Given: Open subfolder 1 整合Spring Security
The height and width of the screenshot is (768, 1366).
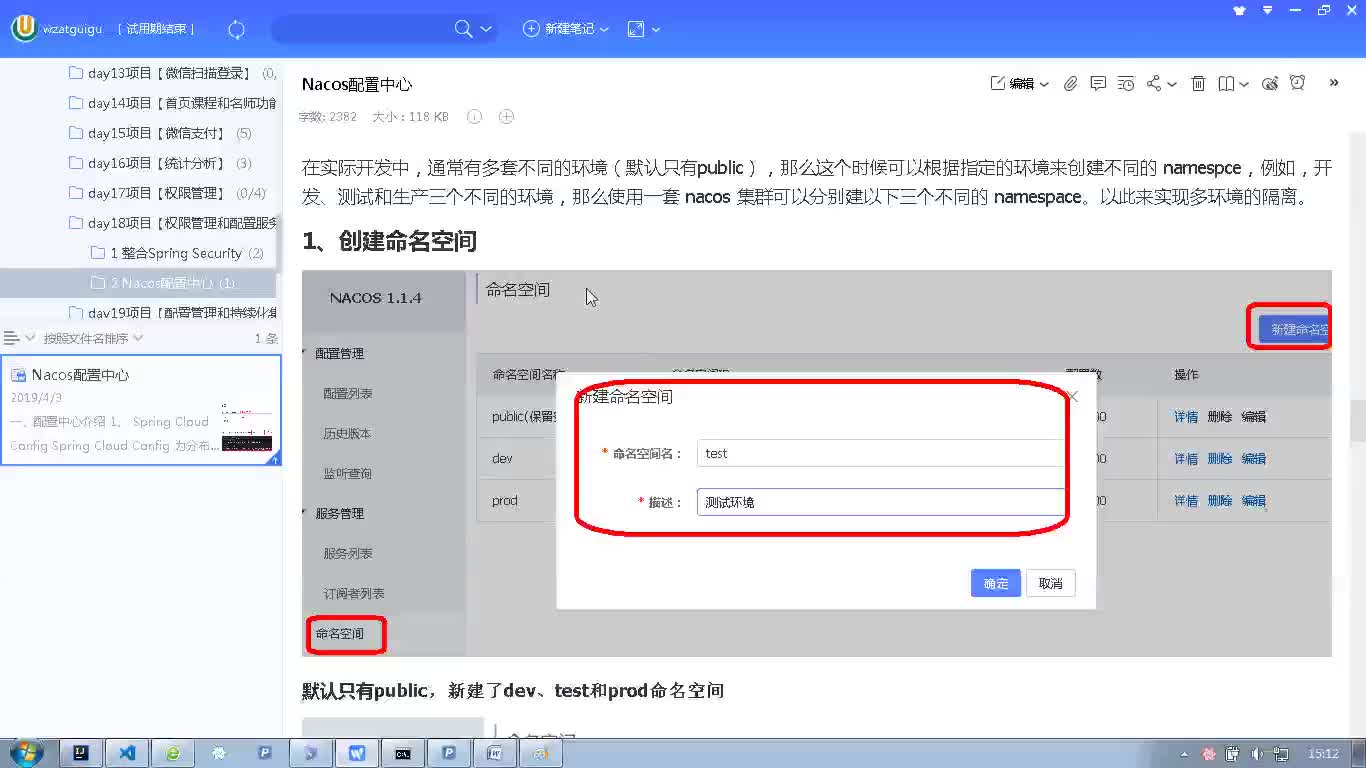Looking at the screenshot, I should click(x=177, y=253).
